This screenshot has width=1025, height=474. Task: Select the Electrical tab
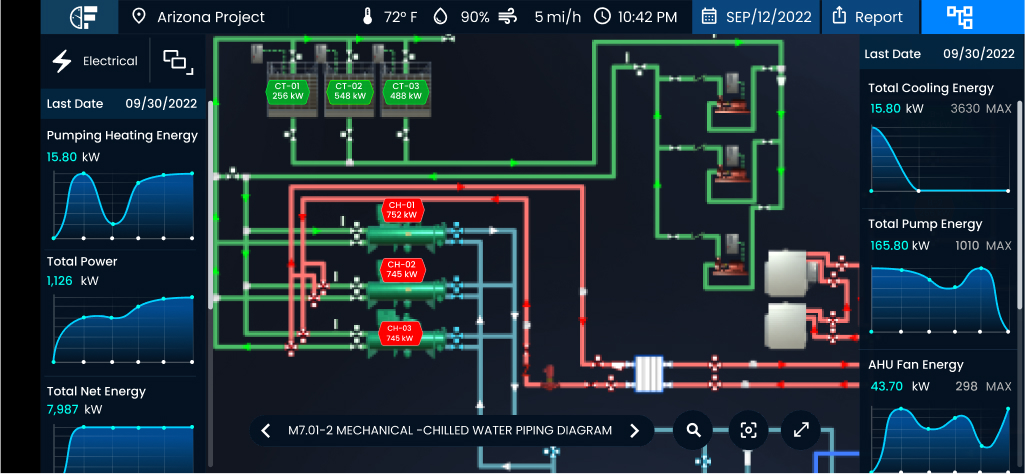pyautogui.click(x=109, y=61)
